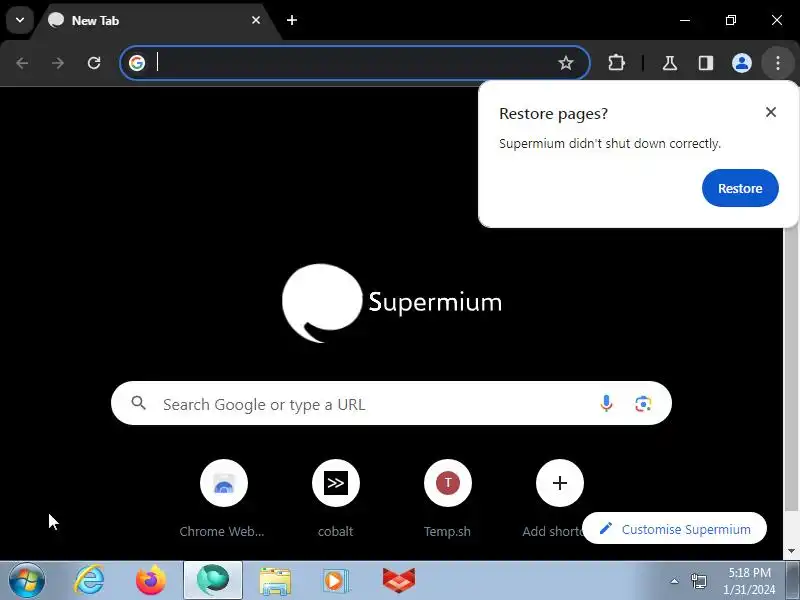Click the Supermium logo
800x600 pixels.
[392, 303]
